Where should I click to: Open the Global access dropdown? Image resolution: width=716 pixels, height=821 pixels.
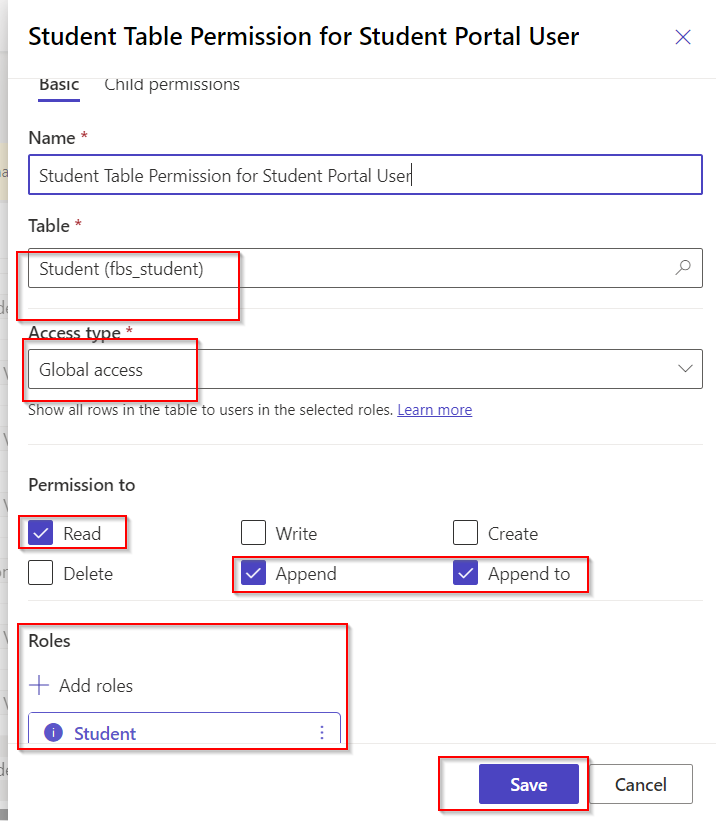click(365, 369)
